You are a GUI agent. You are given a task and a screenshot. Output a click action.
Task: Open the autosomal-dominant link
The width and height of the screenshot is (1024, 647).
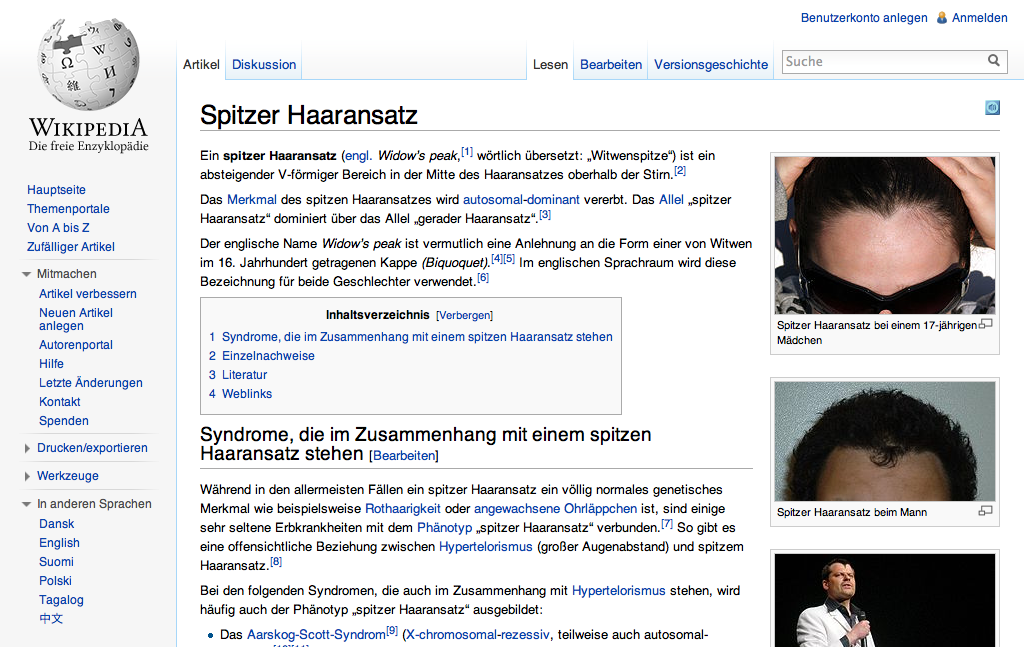coord(521,200)
